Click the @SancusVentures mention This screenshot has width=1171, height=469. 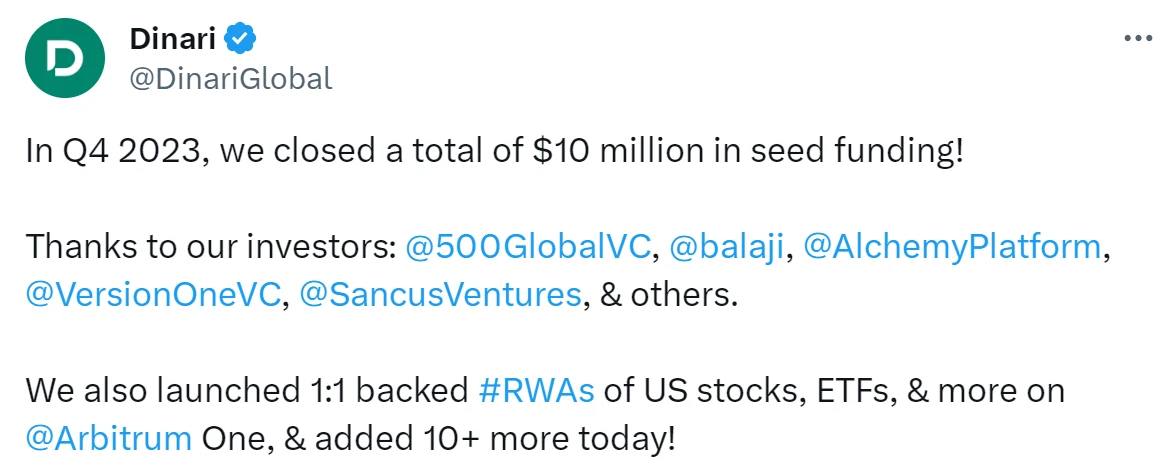[440, 296]
